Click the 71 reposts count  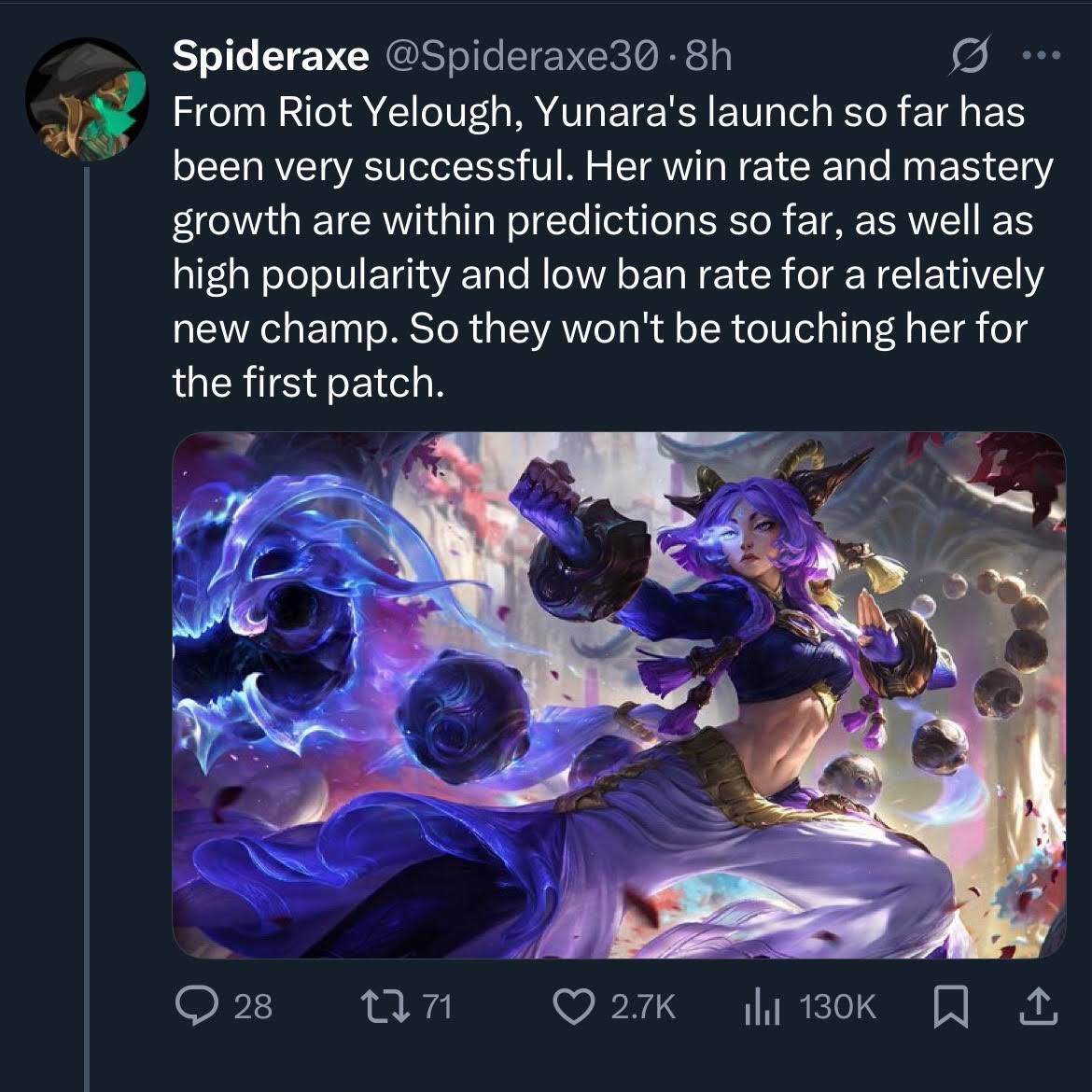[x=437, y=1006]
